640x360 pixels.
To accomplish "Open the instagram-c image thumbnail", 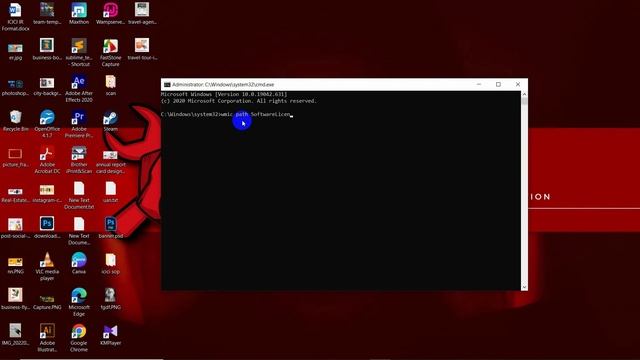I will click(x=47, y=190).
